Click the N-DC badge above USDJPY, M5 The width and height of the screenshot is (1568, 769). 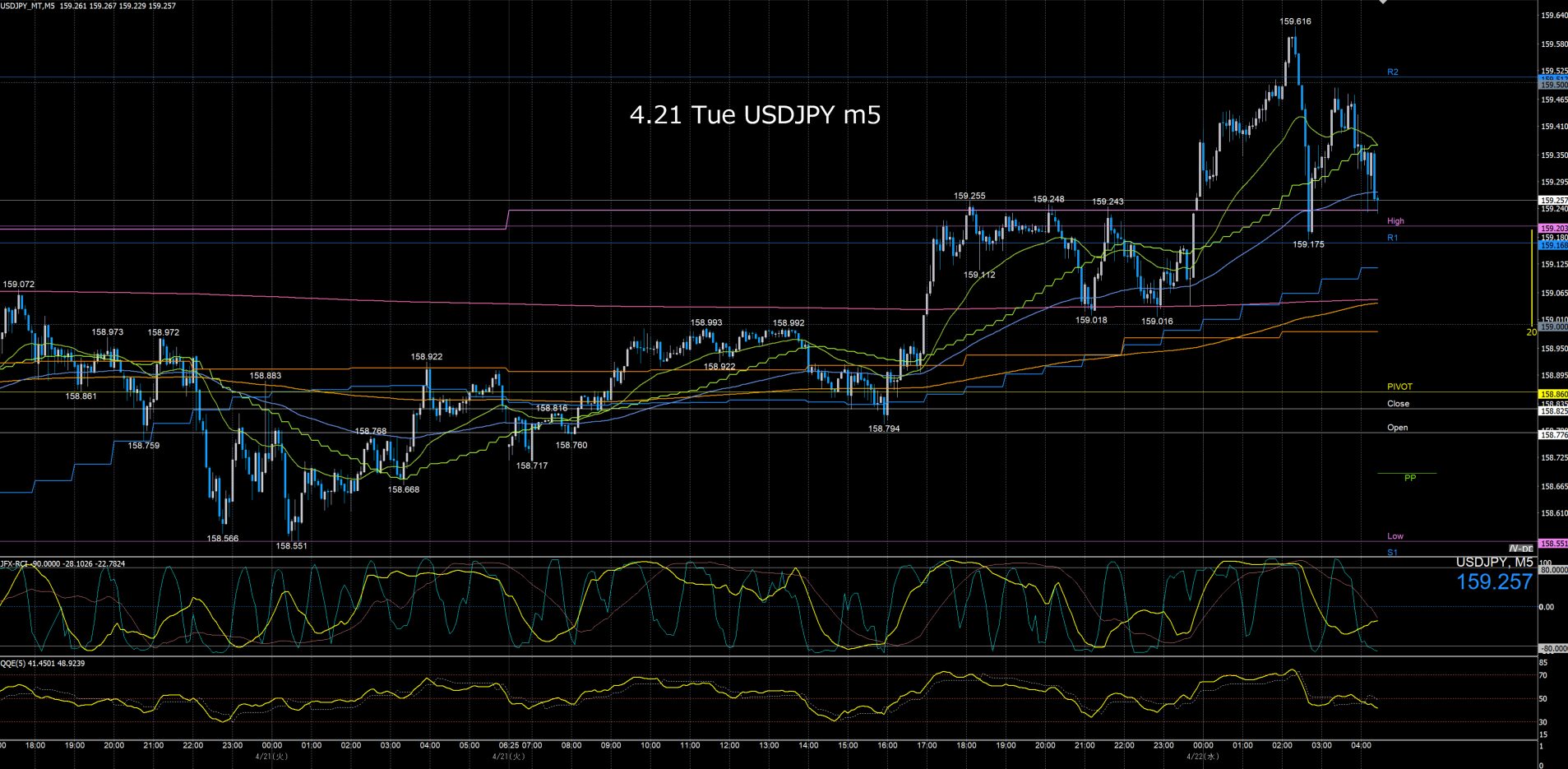click(1521, 549)
